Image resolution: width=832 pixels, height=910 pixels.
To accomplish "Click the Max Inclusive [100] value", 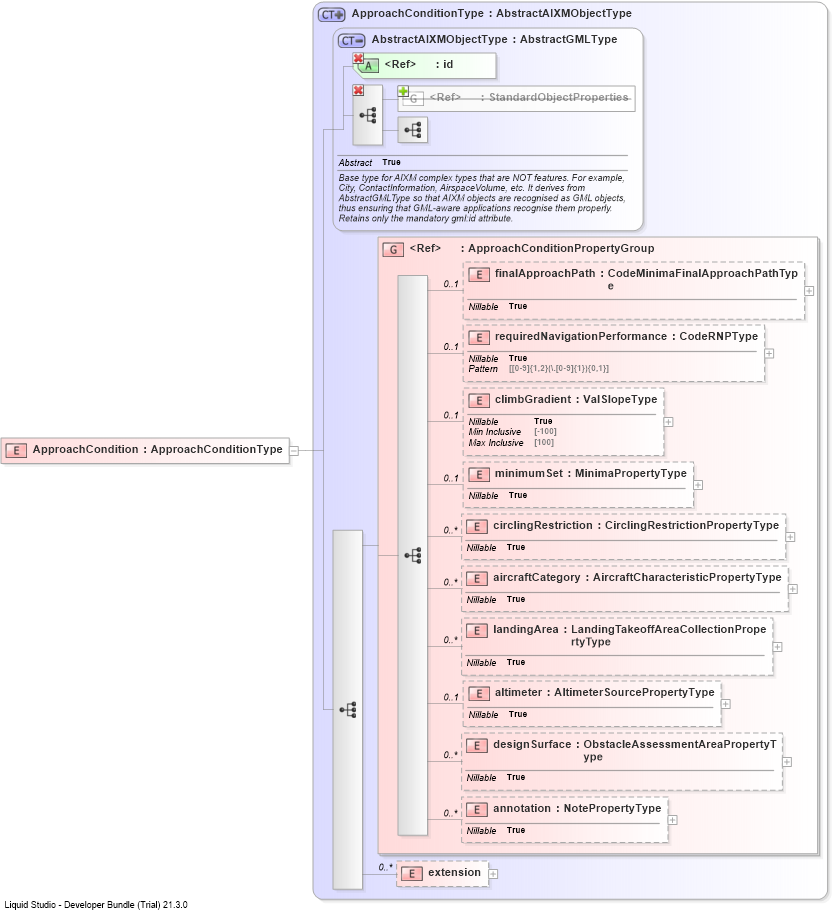I will click(x=544, y=442).
